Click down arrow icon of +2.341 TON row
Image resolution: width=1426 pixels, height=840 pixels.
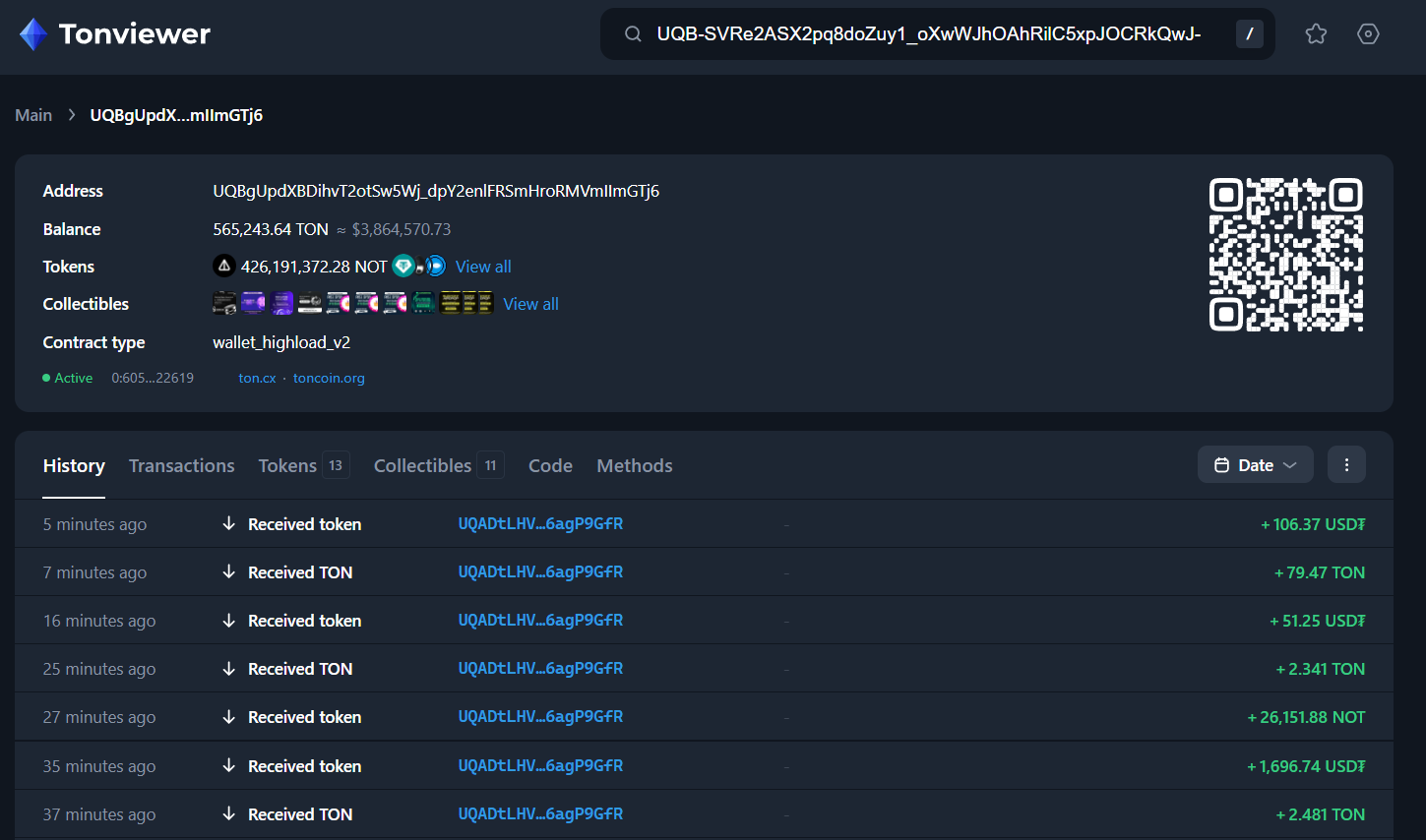point(228,668)
